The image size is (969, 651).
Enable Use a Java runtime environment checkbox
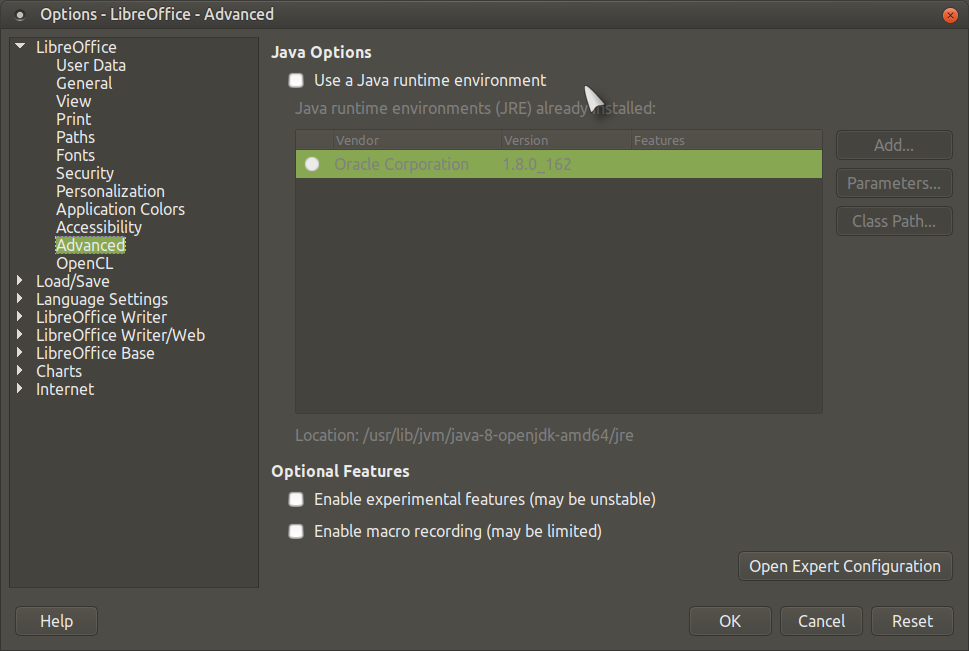pyautogui.click(x=296, y=80)
